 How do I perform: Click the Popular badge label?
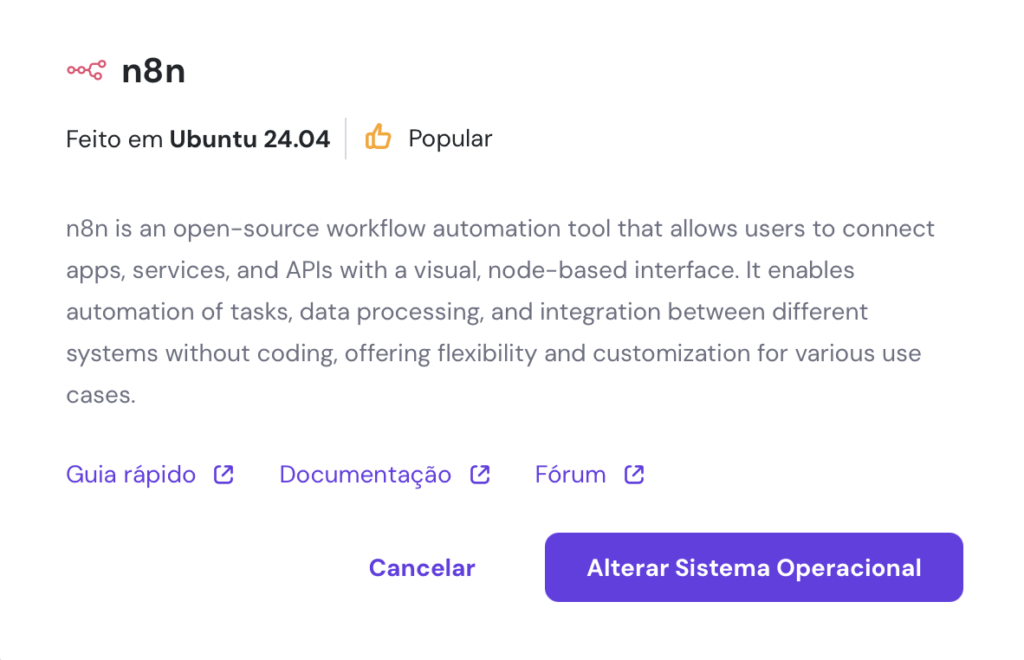coord(449,138)
